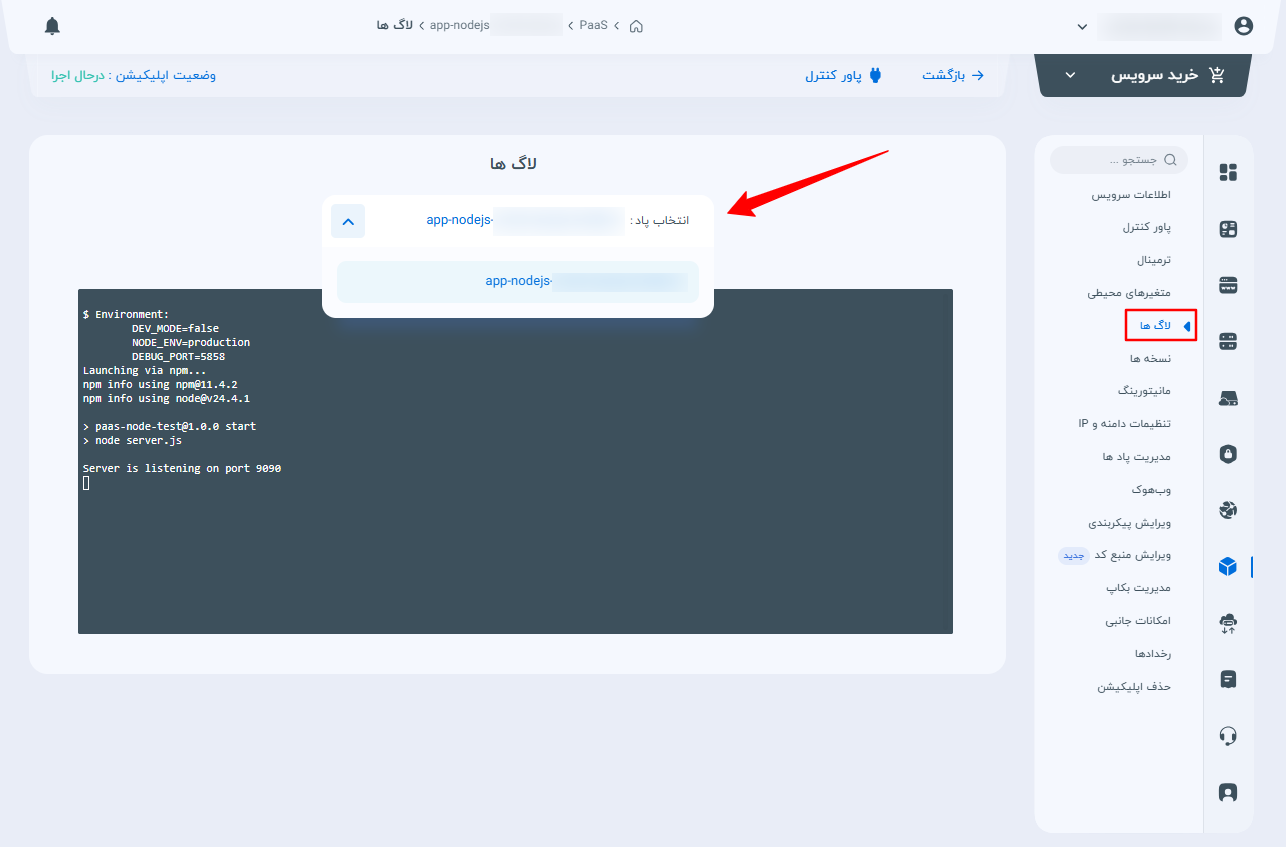Image resolution: width=1286 pixels, height=847 pixels.
Task: Open the cloud transfer sidebar icon
Action: pos(1228,623)
